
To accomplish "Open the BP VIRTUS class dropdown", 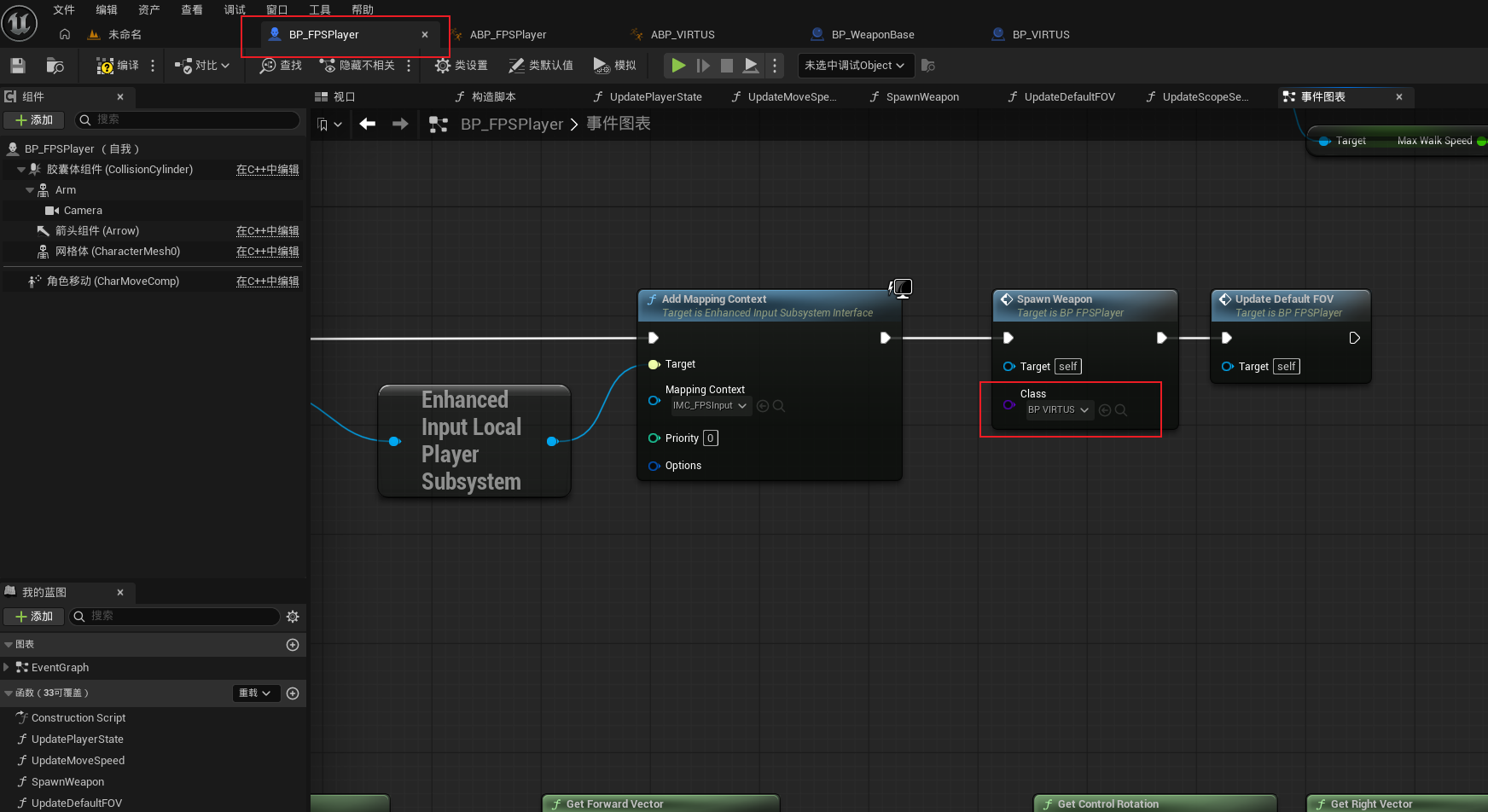I will pyautogui.click(x=1059, y=410).
